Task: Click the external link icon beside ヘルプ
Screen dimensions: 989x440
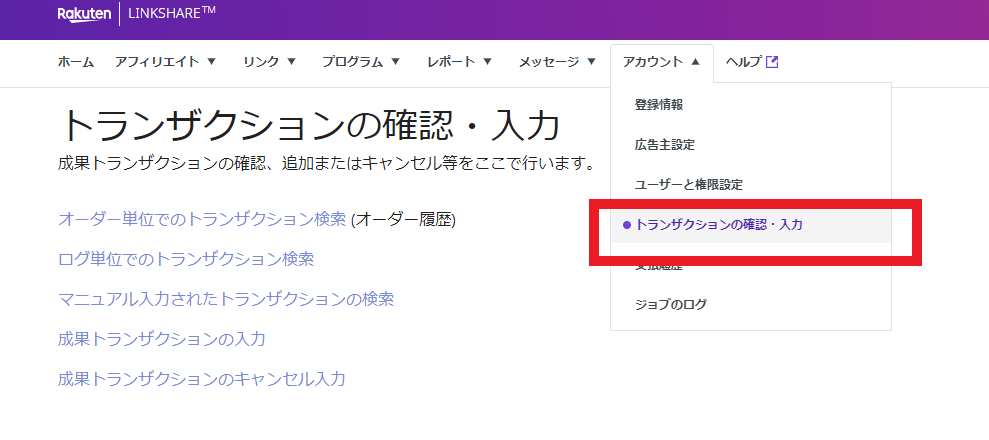Action: point(771,62)
